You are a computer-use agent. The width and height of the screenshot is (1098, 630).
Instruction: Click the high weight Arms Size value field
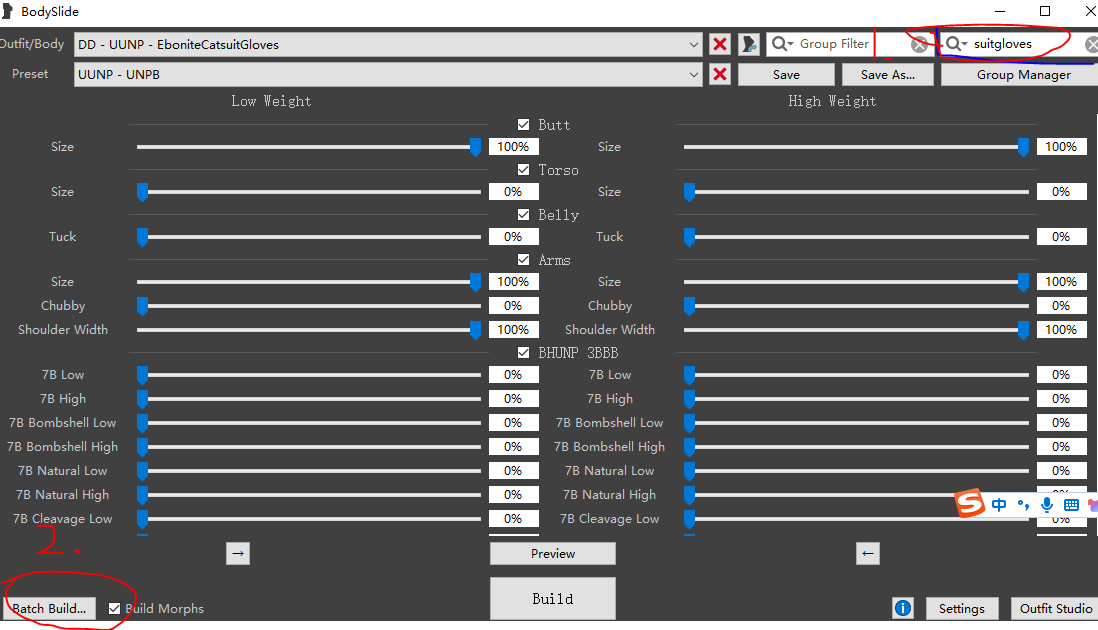(x=1061, y=281)
